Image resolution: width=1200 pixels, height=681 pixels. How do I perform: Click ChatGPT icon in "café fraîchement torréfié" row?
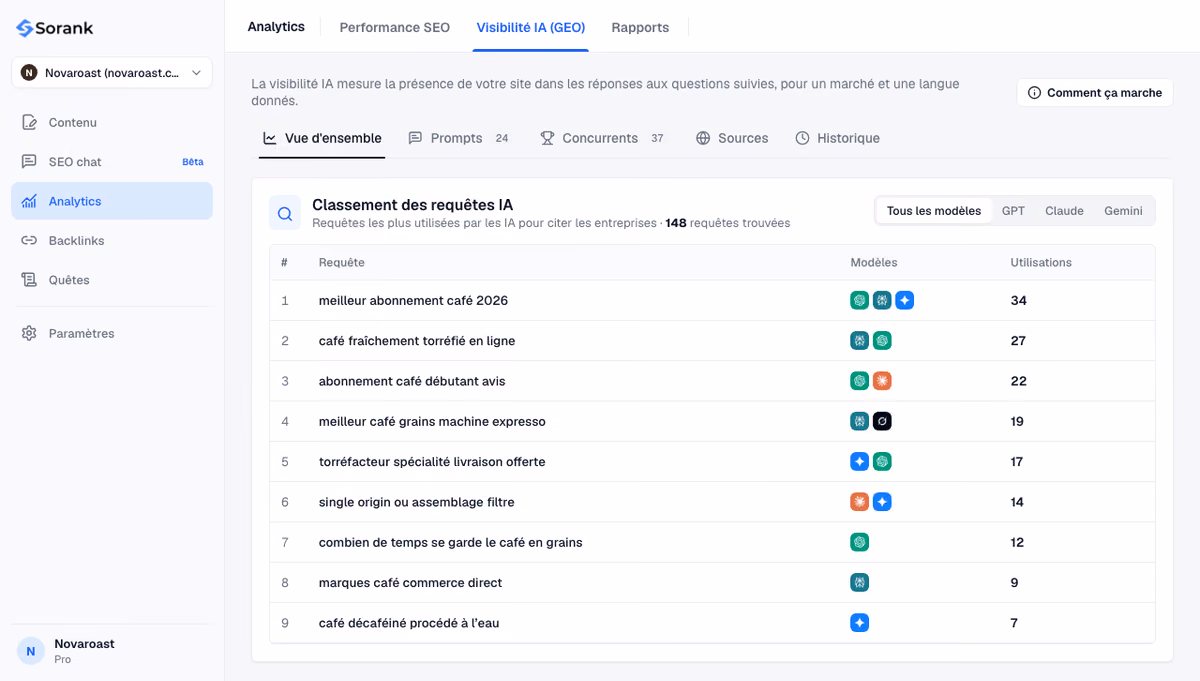click(x=882, y=341)
